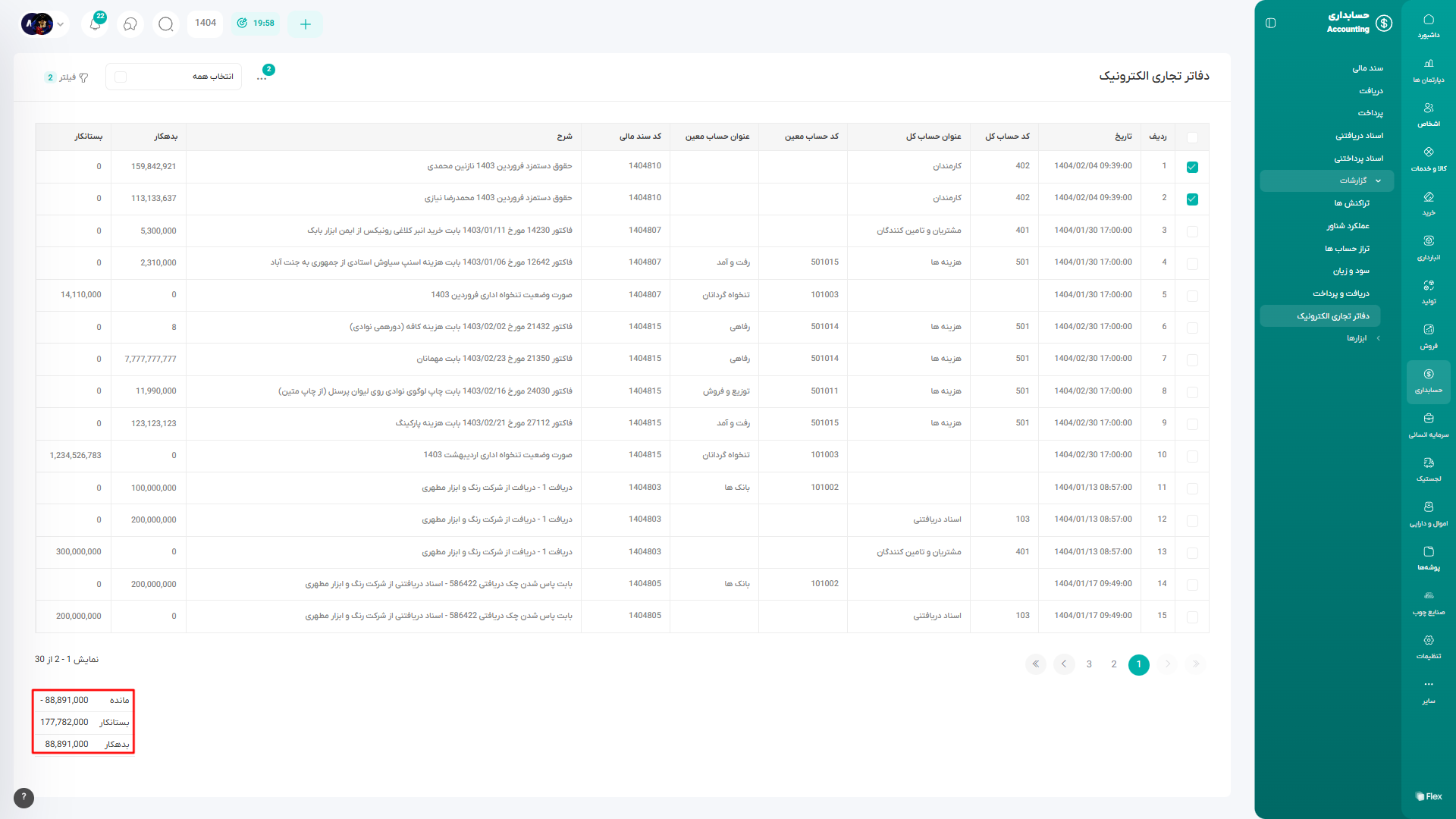Viewport: 1456px width, 819px height.
Task: Open Profit and Loss (سود و زیان) report
Action: (x=1351, y=271)
